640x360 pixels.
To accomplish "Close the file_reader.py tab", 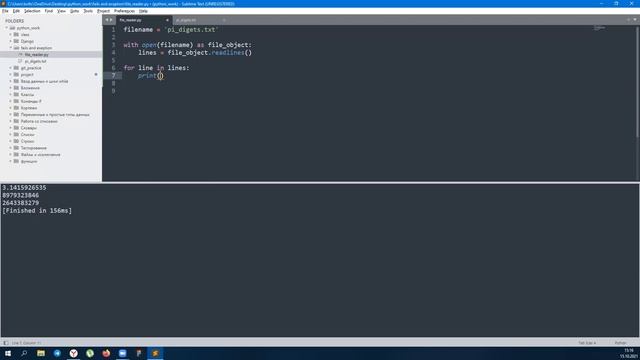I will point(167,20).
